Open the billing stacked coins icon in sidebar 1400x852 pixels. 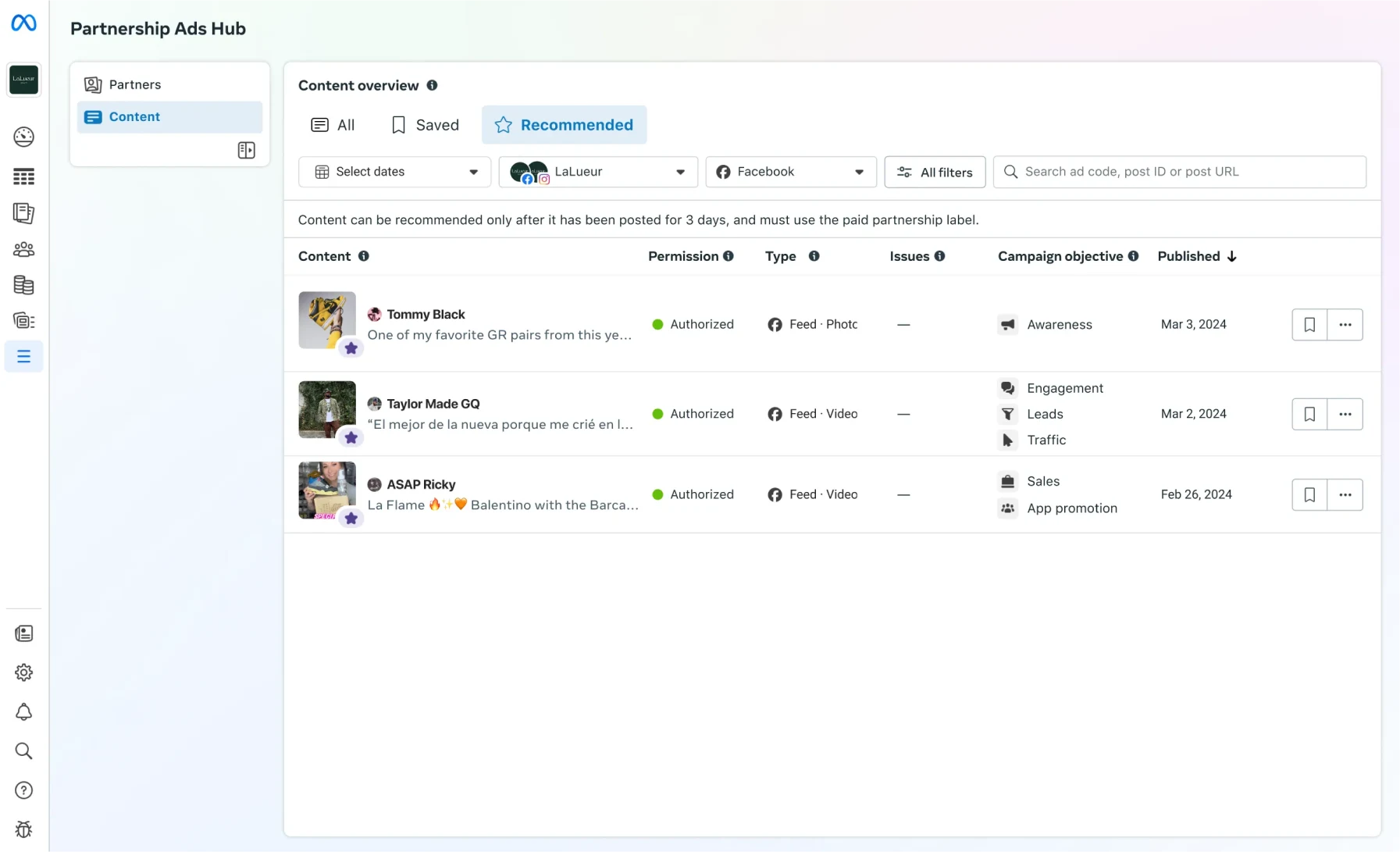23,285
